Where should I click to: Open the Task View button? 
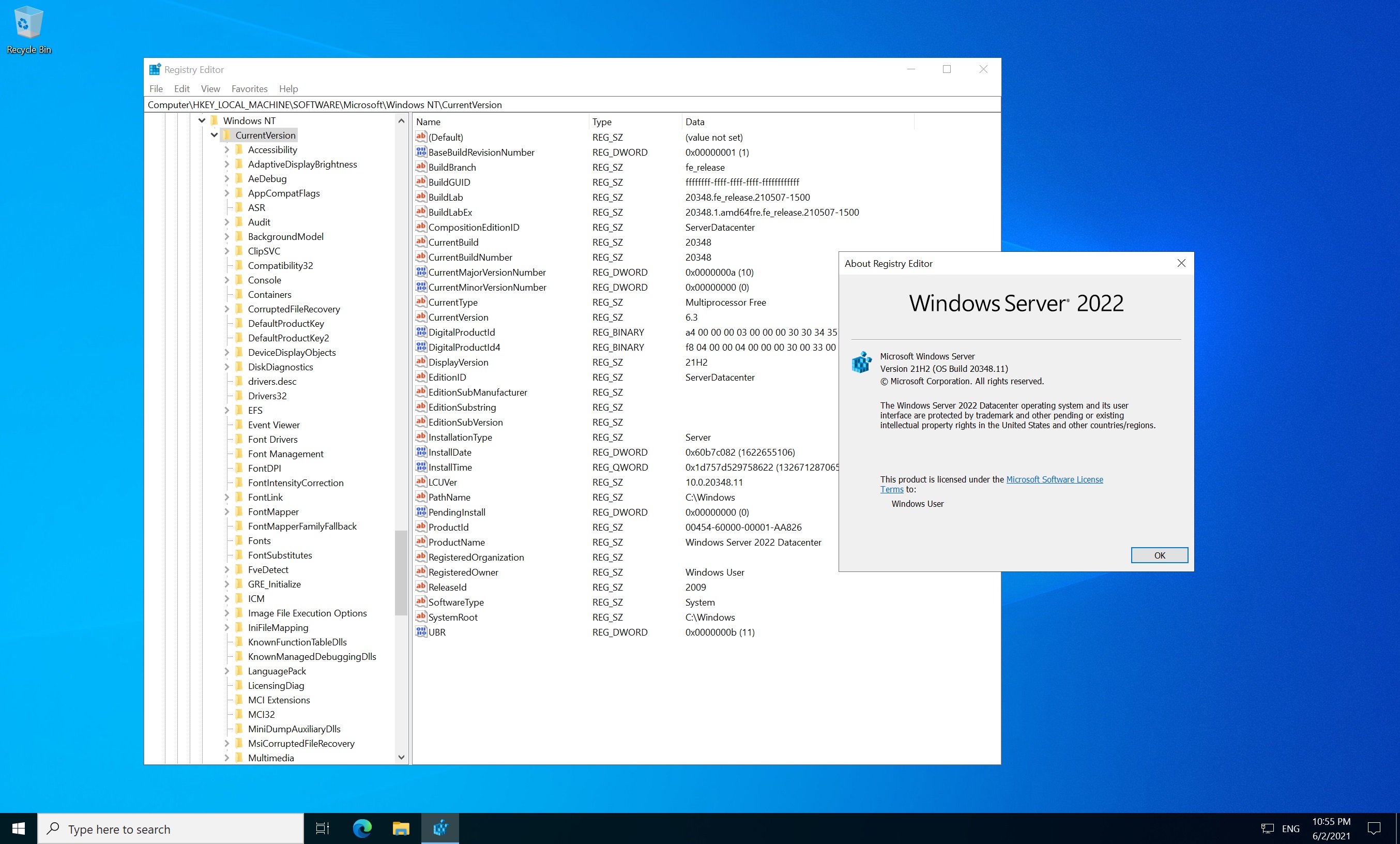coord(322,828)
